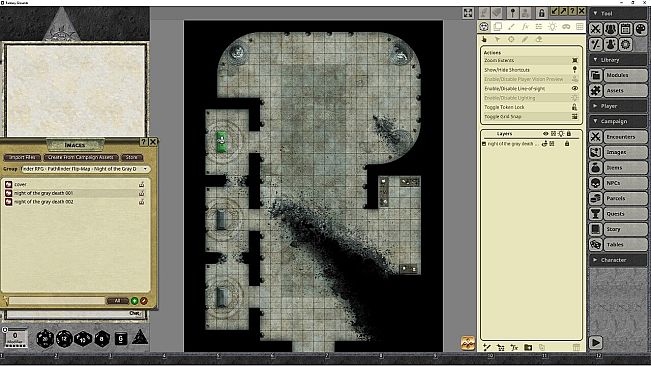Viewport: 651px width, 366px height.
Task: Switch to the paint brush tab
Action: click(511, 27)
